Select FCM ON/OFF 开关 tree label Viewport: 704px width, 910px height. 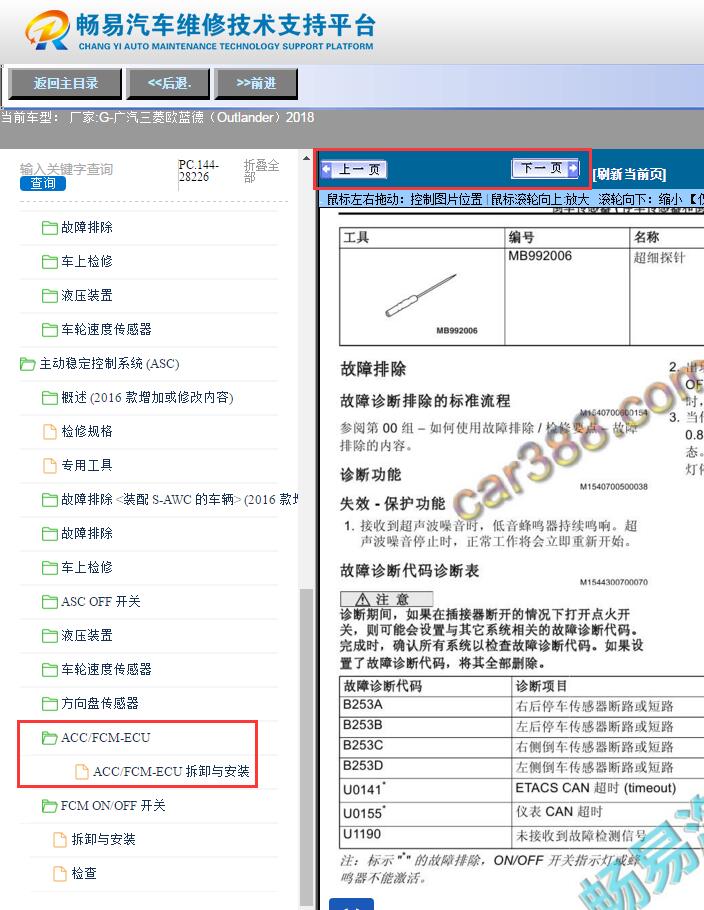click(x=113, y=806)
